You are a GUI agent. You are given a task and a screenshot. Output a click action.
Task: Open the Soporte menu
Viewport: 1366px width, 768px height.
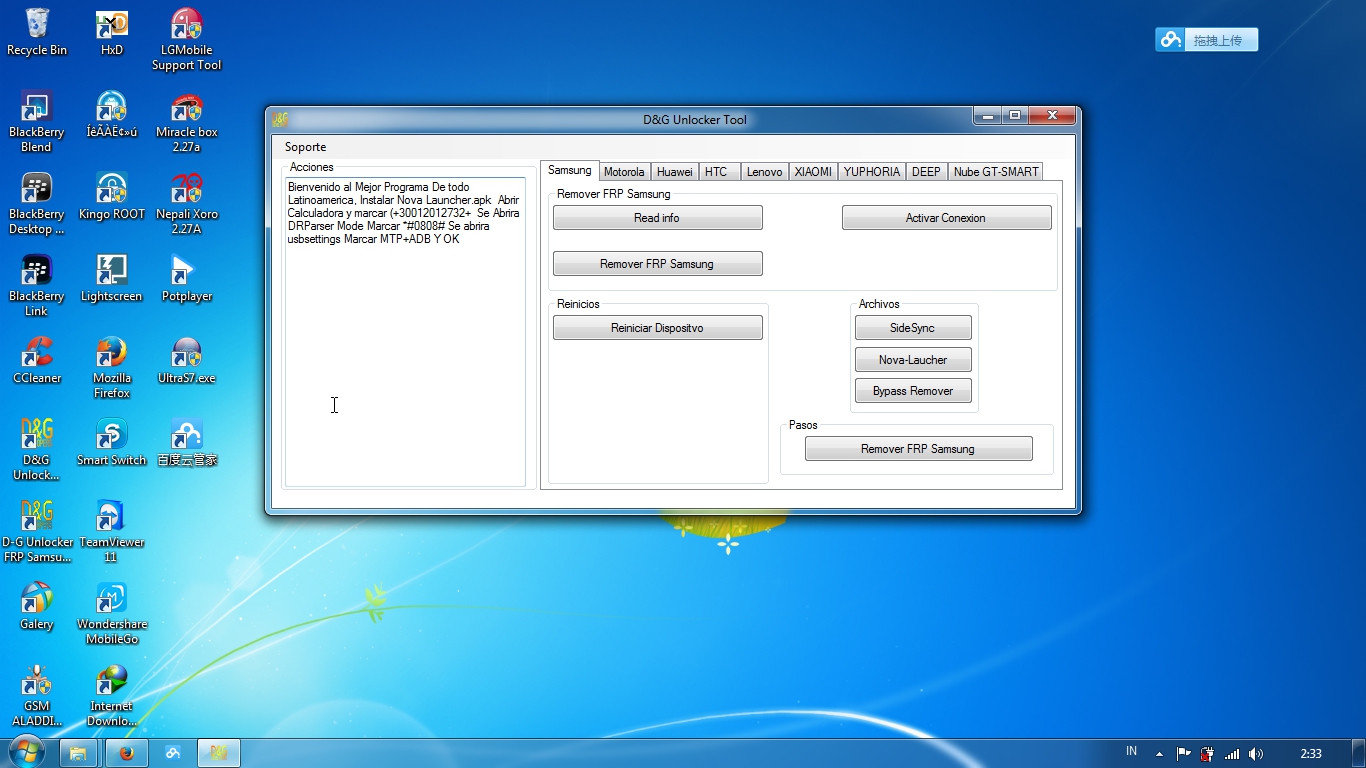(305, 147)
